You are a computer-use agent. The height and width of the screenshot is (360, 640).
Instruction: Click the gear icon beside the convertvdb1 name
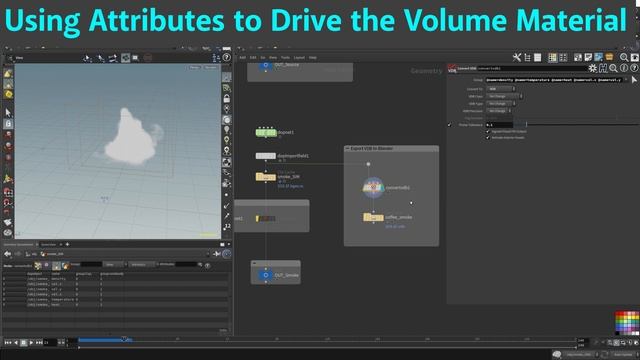(x=592, y=69)
